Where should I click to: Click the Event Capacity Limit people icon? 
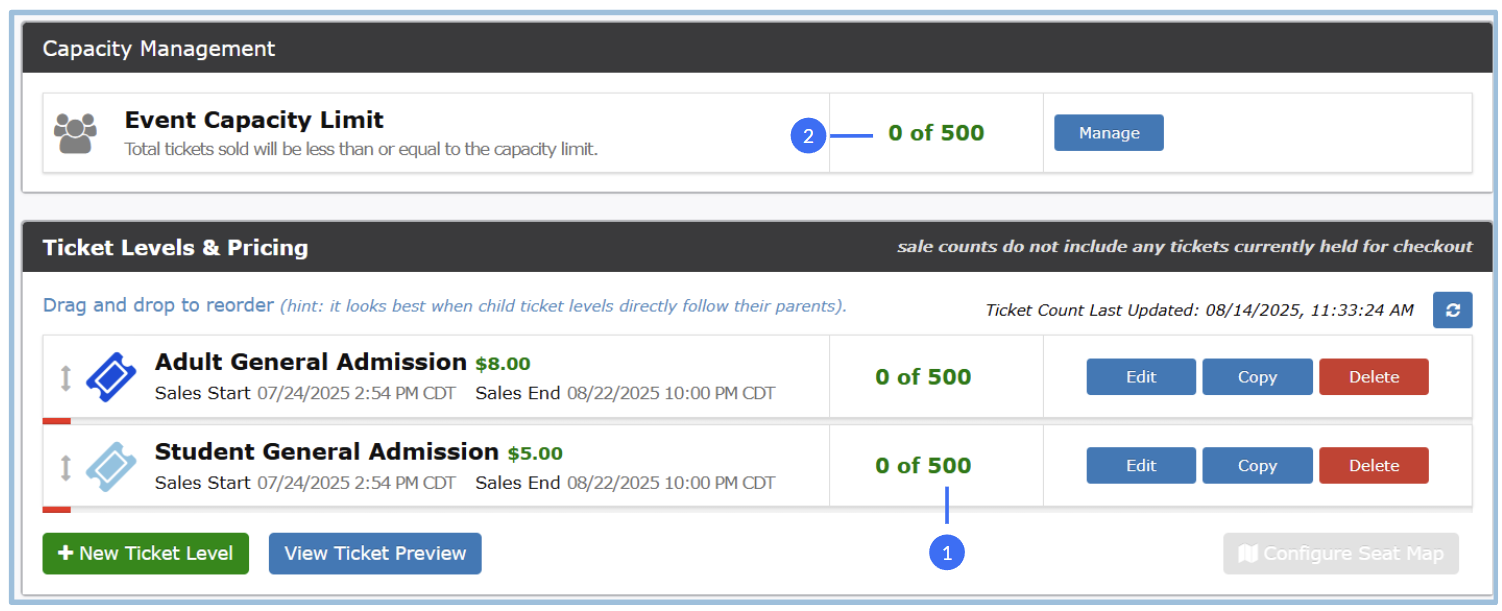click(76, 133)
